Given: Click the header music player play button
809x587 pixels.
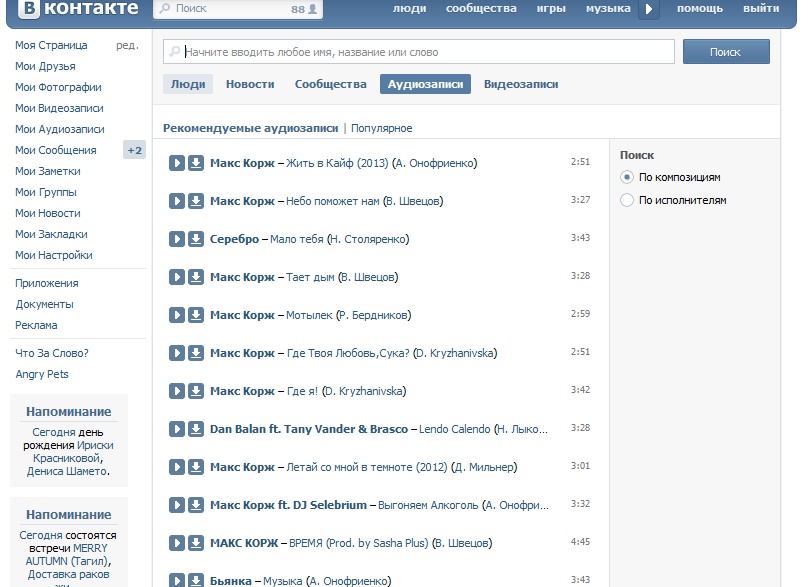Looking at the screenshot, I should point(649,9).
